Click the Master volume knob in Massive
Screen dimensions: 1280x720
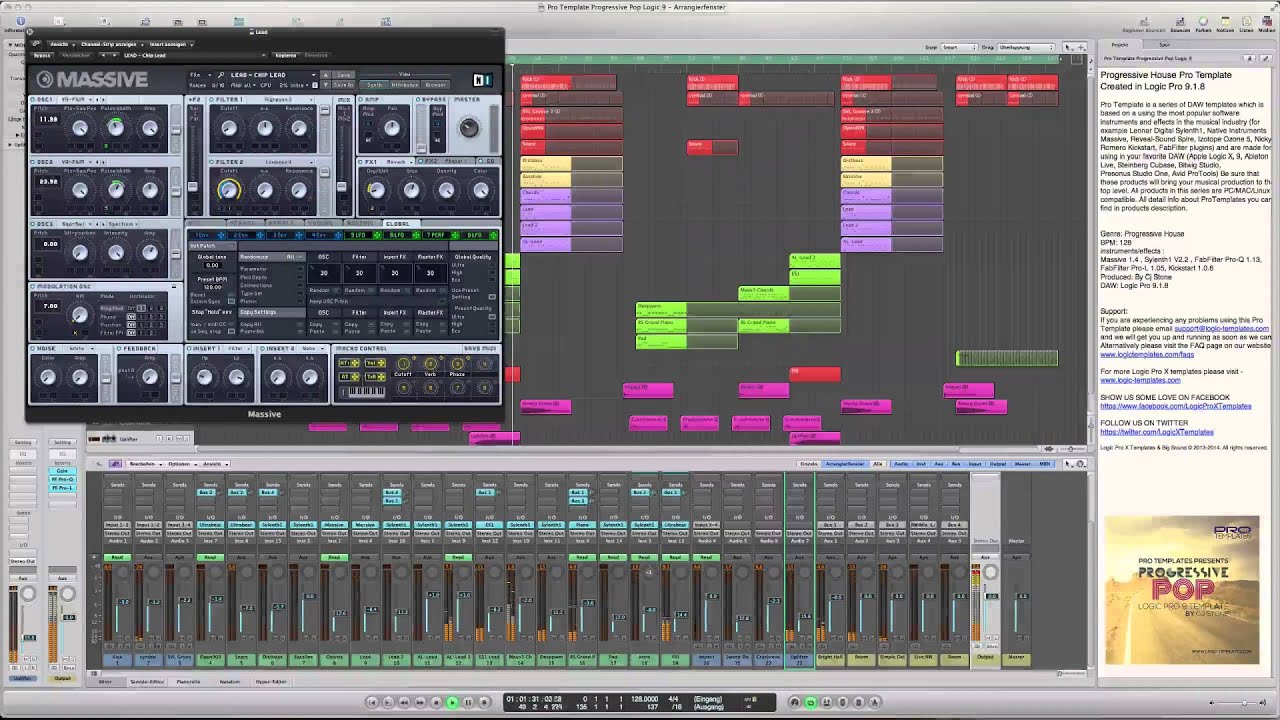pos(468,127)
